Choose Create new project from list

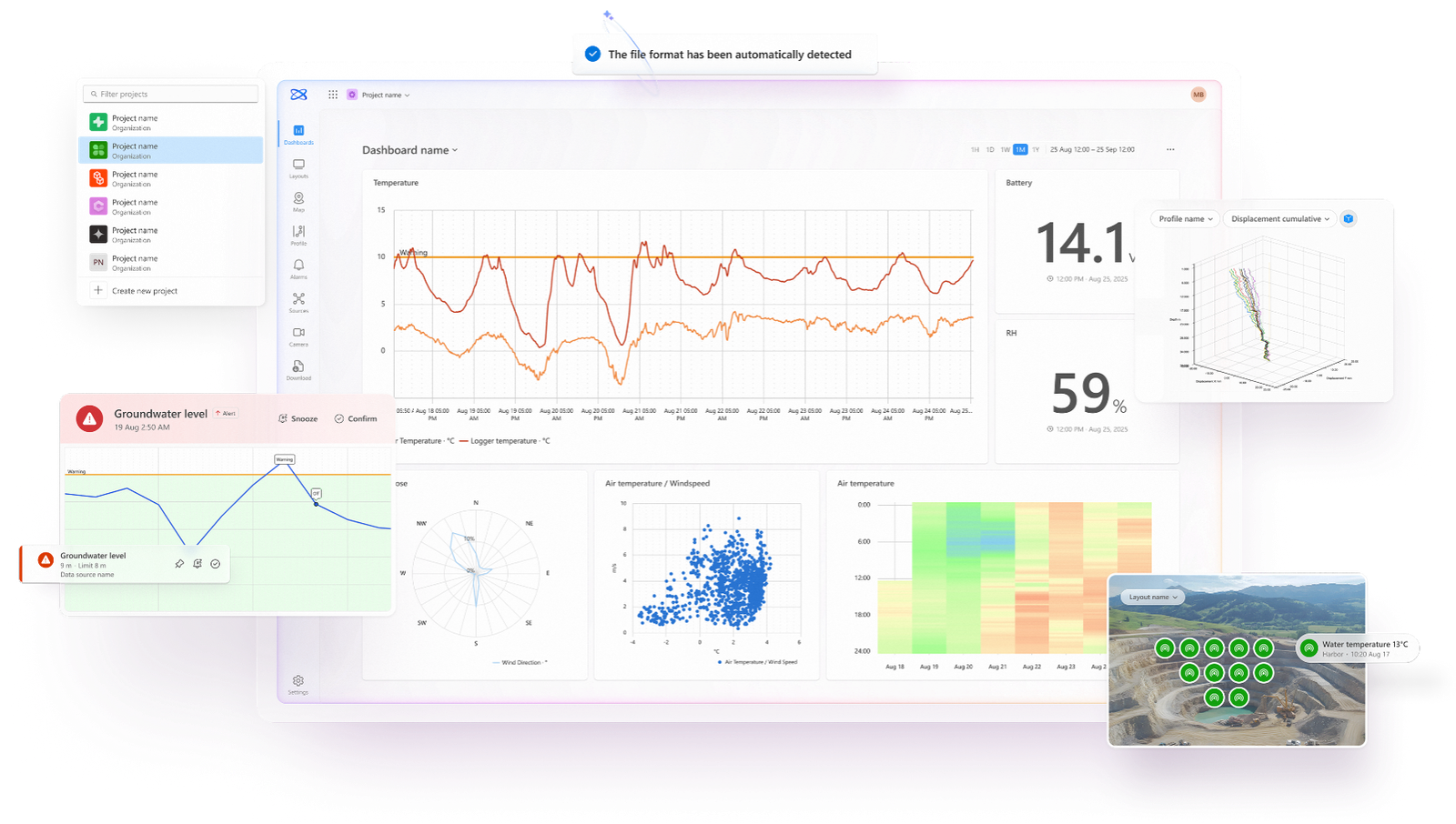click(144, 291)
